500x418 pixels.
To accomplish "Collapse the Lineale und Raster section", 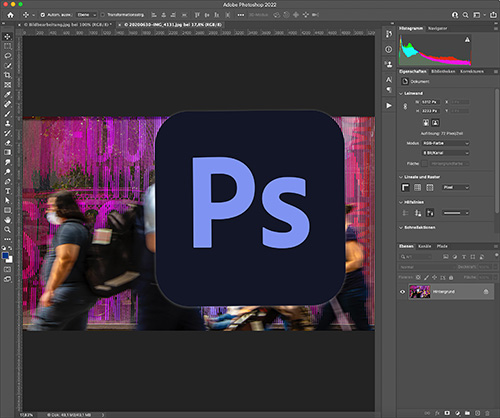I will pos(401,177).
